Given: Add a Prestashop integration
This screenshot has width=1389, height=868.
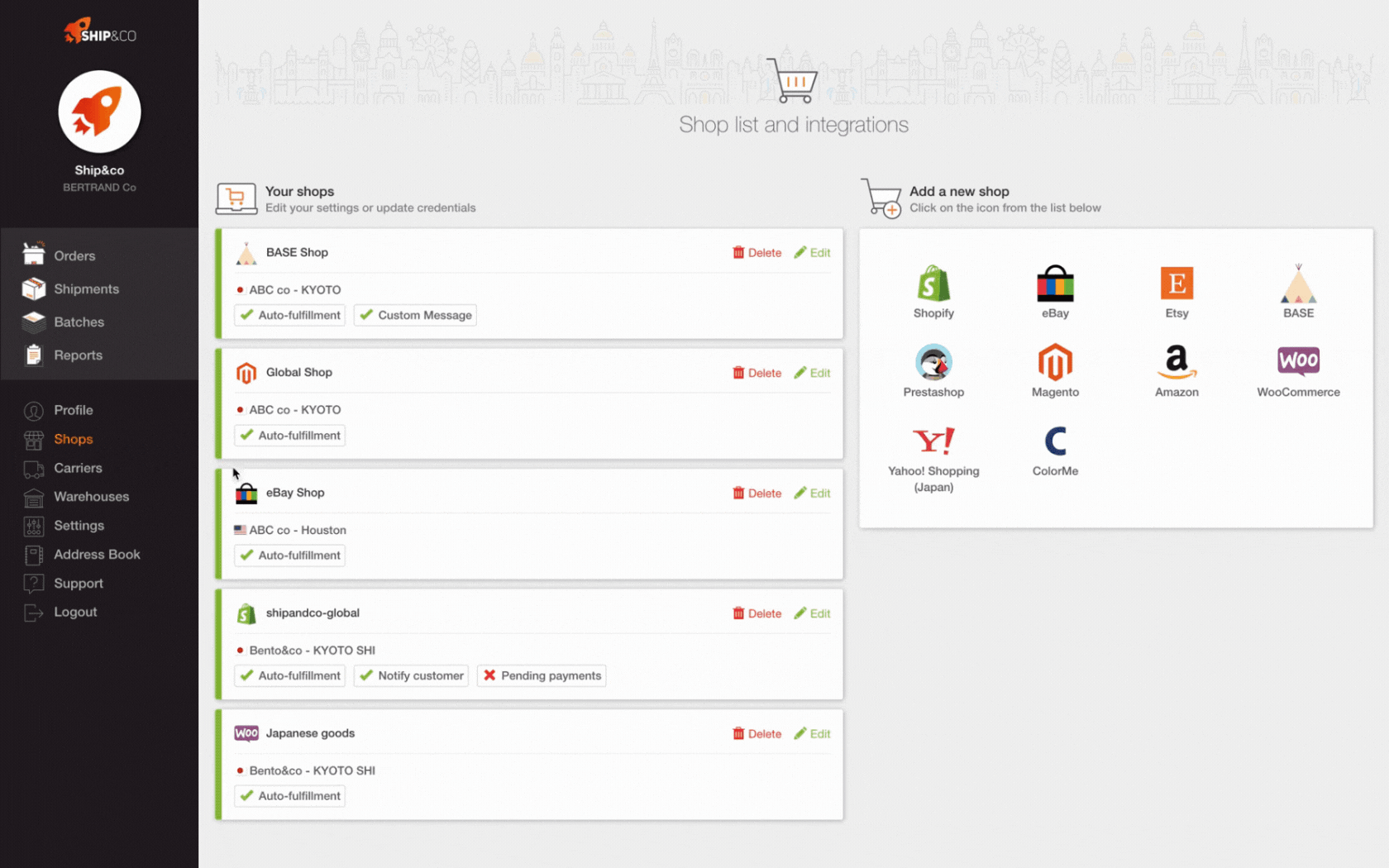Looking at the screenshot, I should (x=933, y=370).
